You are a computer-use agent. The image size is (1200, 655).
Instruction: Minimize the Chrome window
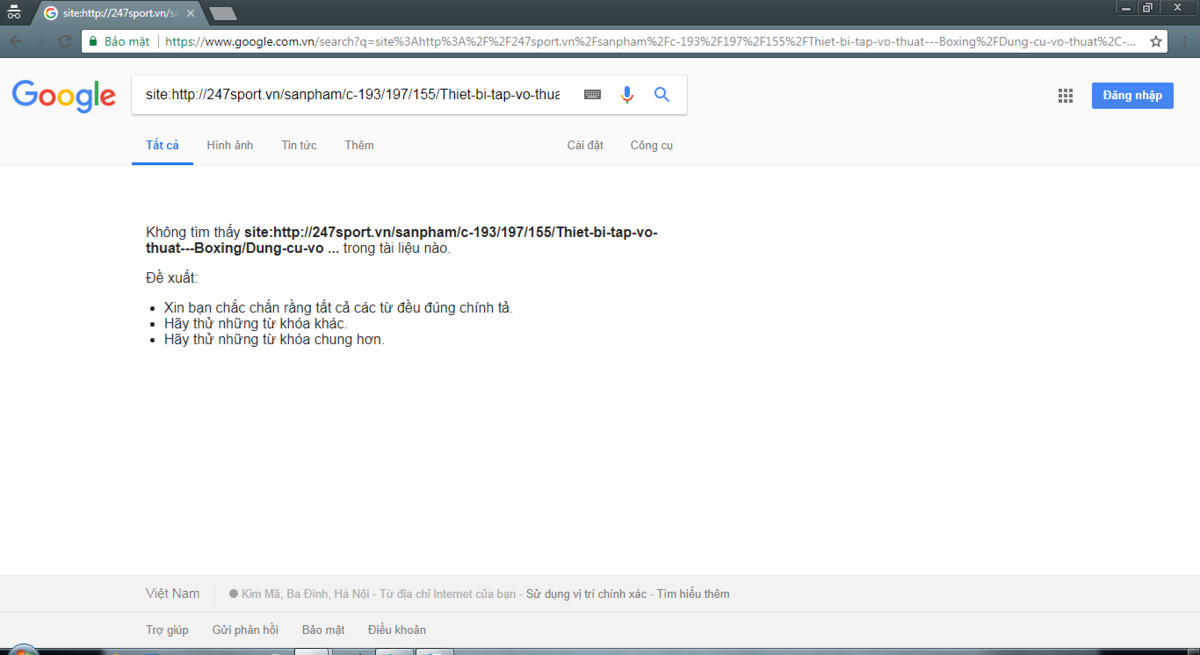click(x=1125, y=8)
